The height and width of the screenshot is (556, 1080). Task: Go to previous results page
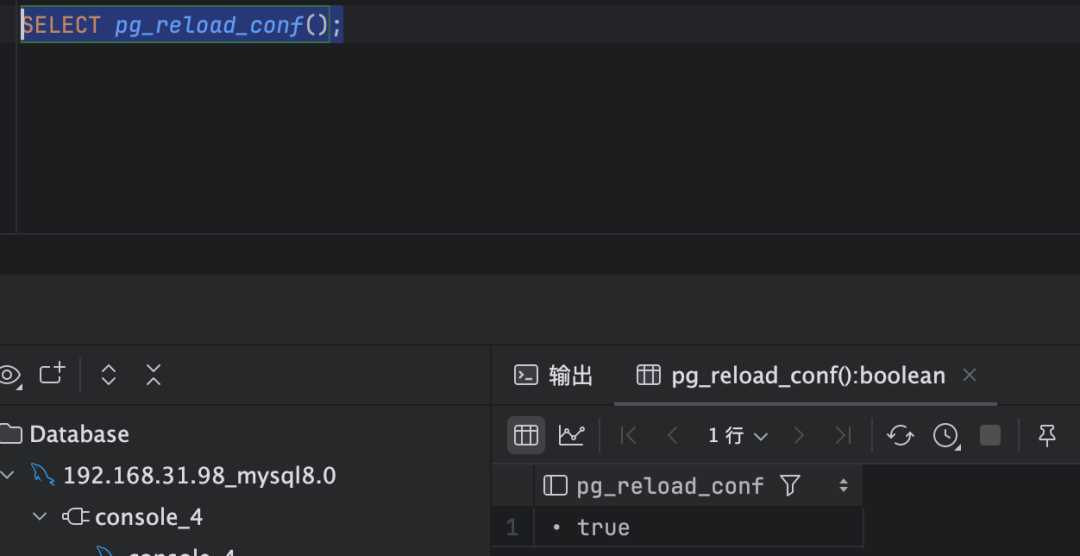[672, 435]
